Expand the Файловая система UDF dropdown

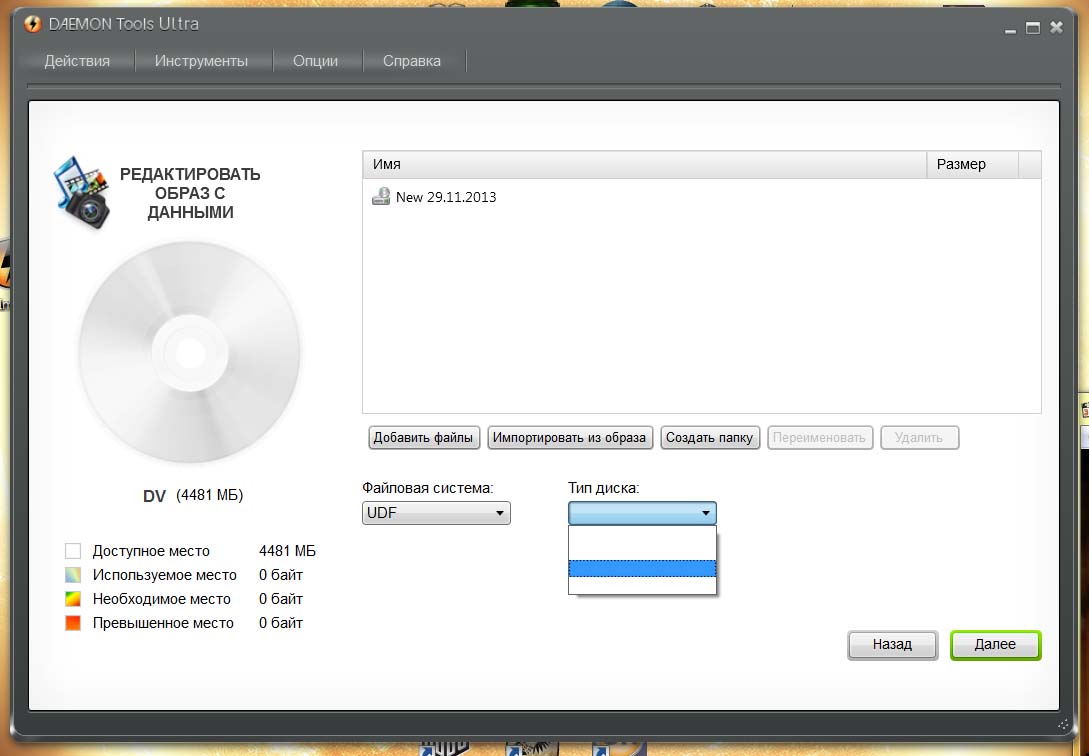tap(436, 513)
